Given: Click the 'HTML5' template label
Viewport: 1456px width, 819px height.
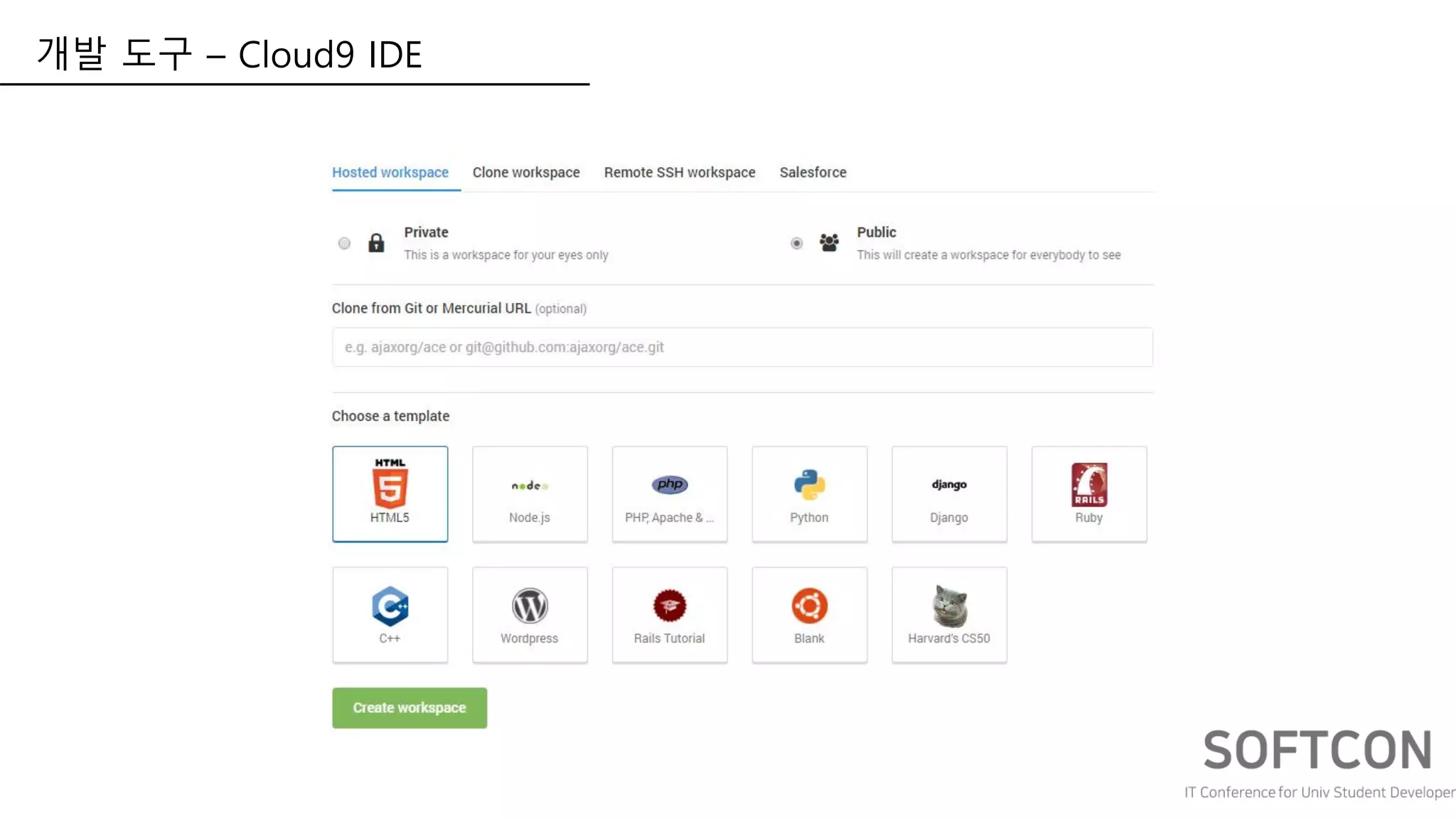Looking at the screenshot, I should (x=390, y=518).
